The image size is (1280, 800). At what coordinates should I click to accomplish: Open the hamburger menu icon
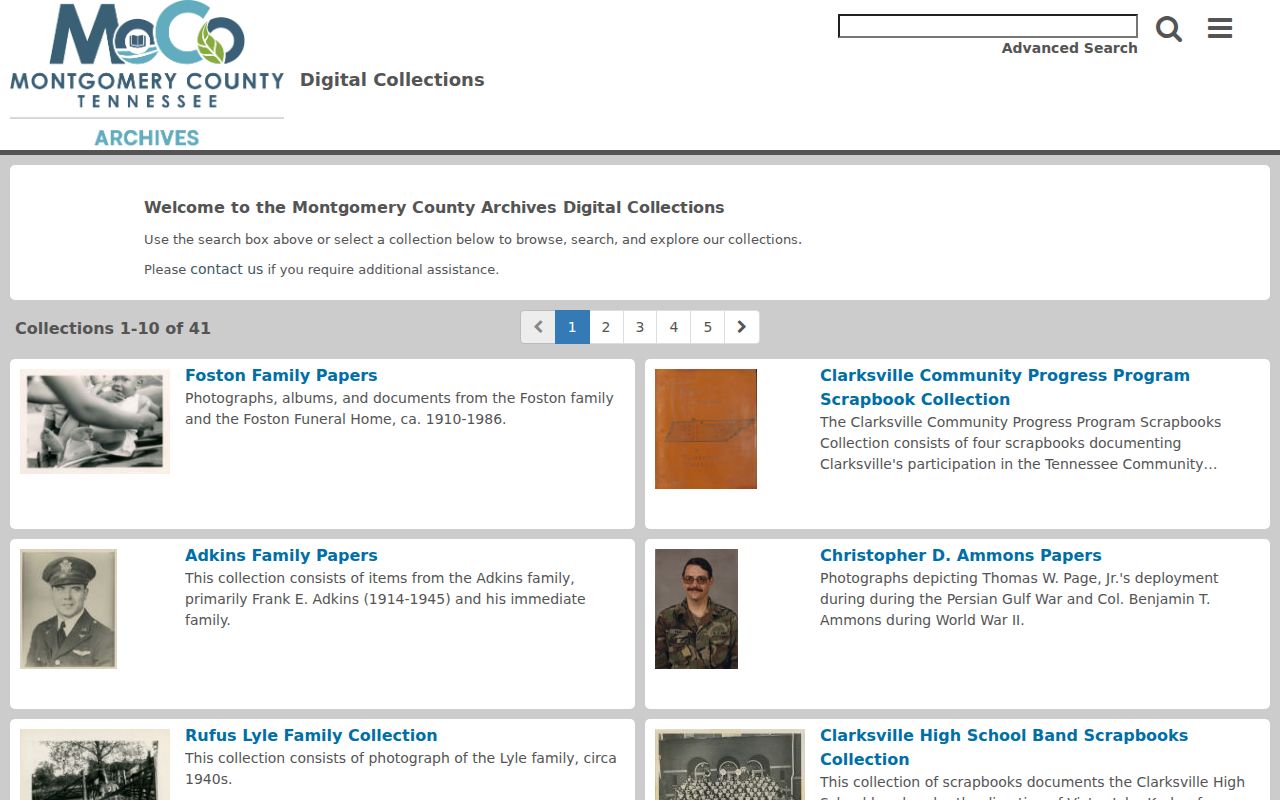[x=1220, y=28]
